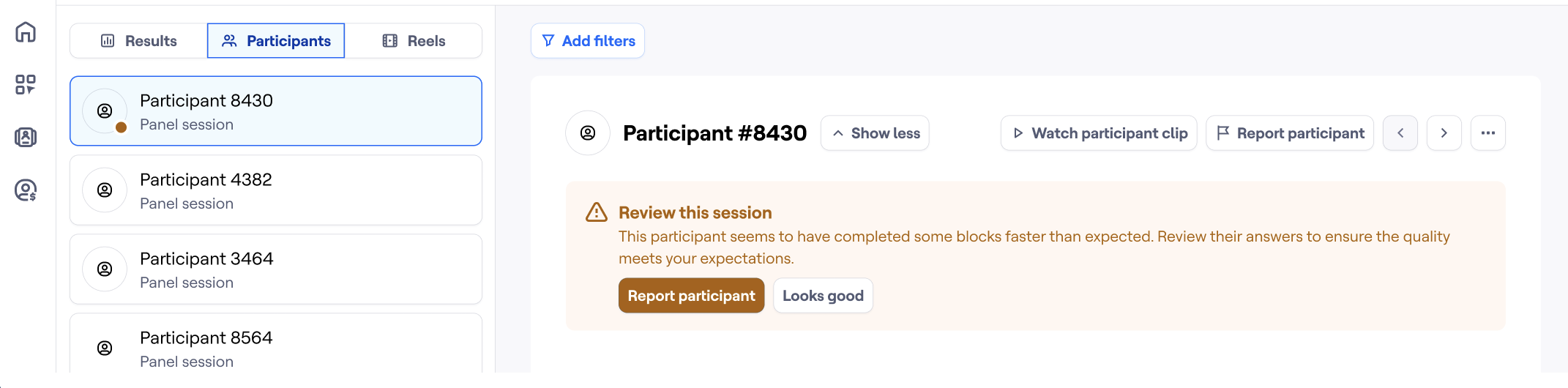This screenshot has width=1568, height=388.
Task: Open the Home icon in sidebar
Action: pos(26,32)
